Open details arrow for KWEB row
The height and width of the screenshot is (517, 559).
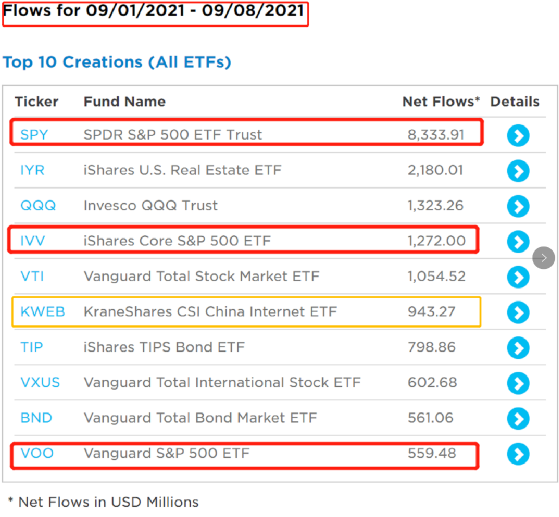[518, 312]
